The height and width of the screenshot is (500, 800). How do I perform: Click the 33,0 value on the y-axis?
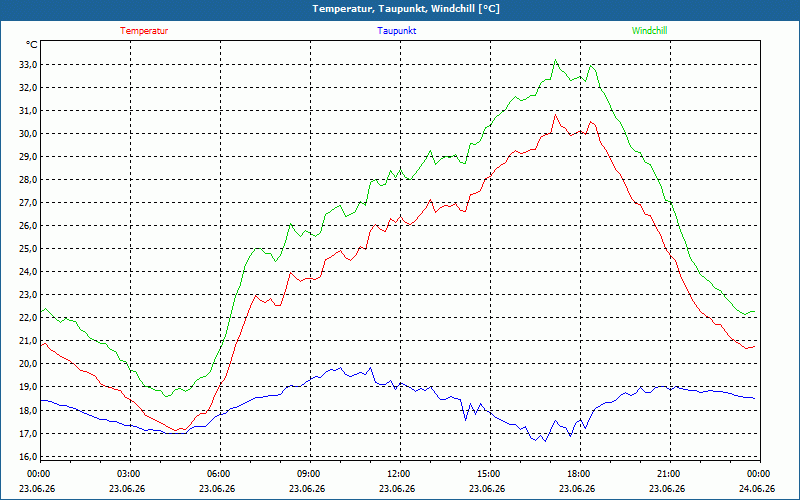pyautogui.click(x=28, y=65)
